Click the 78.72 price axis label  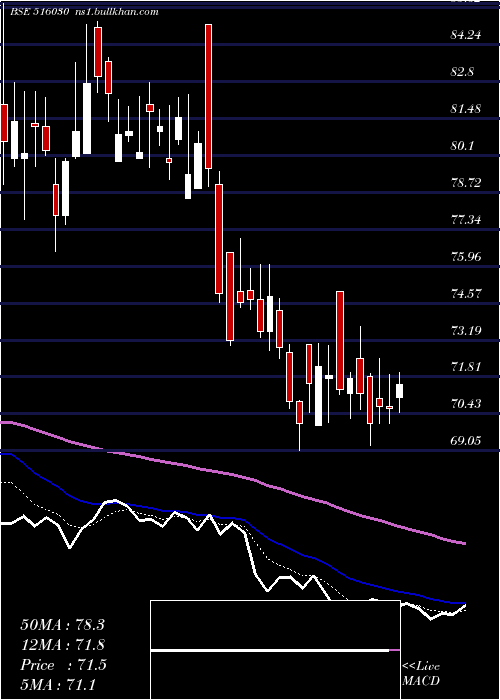click(466, 183)
